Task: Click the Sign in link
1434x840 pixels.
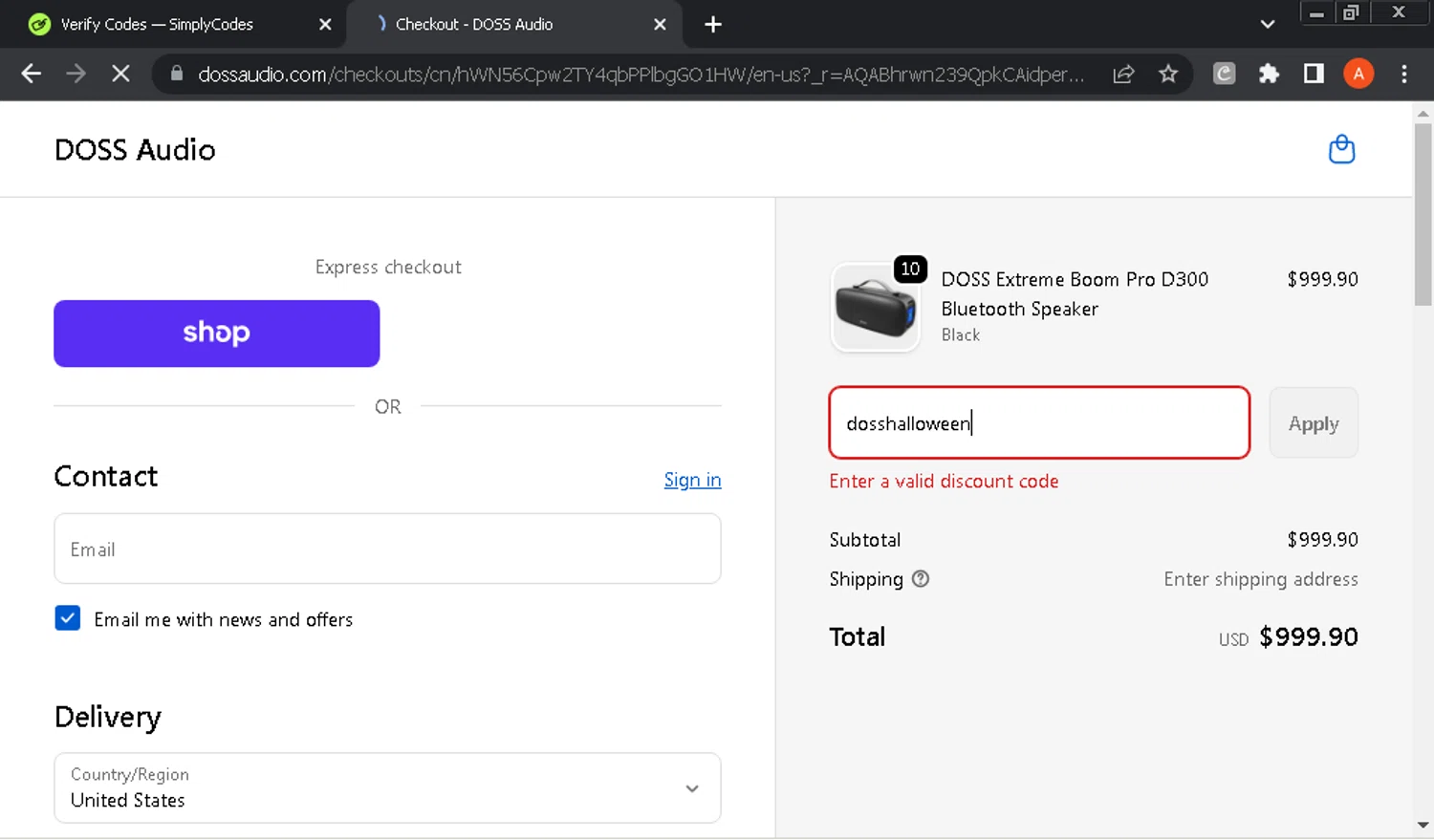Action: [x=692, y=480]
